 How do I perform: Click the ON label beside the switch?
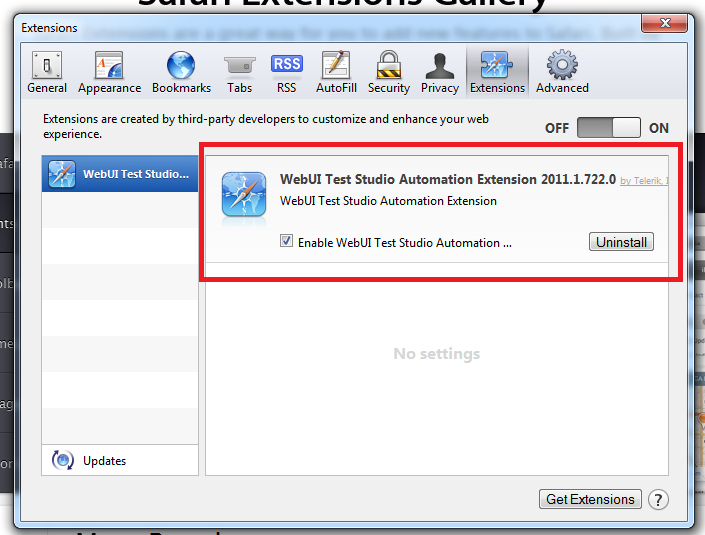coord(659,128)
